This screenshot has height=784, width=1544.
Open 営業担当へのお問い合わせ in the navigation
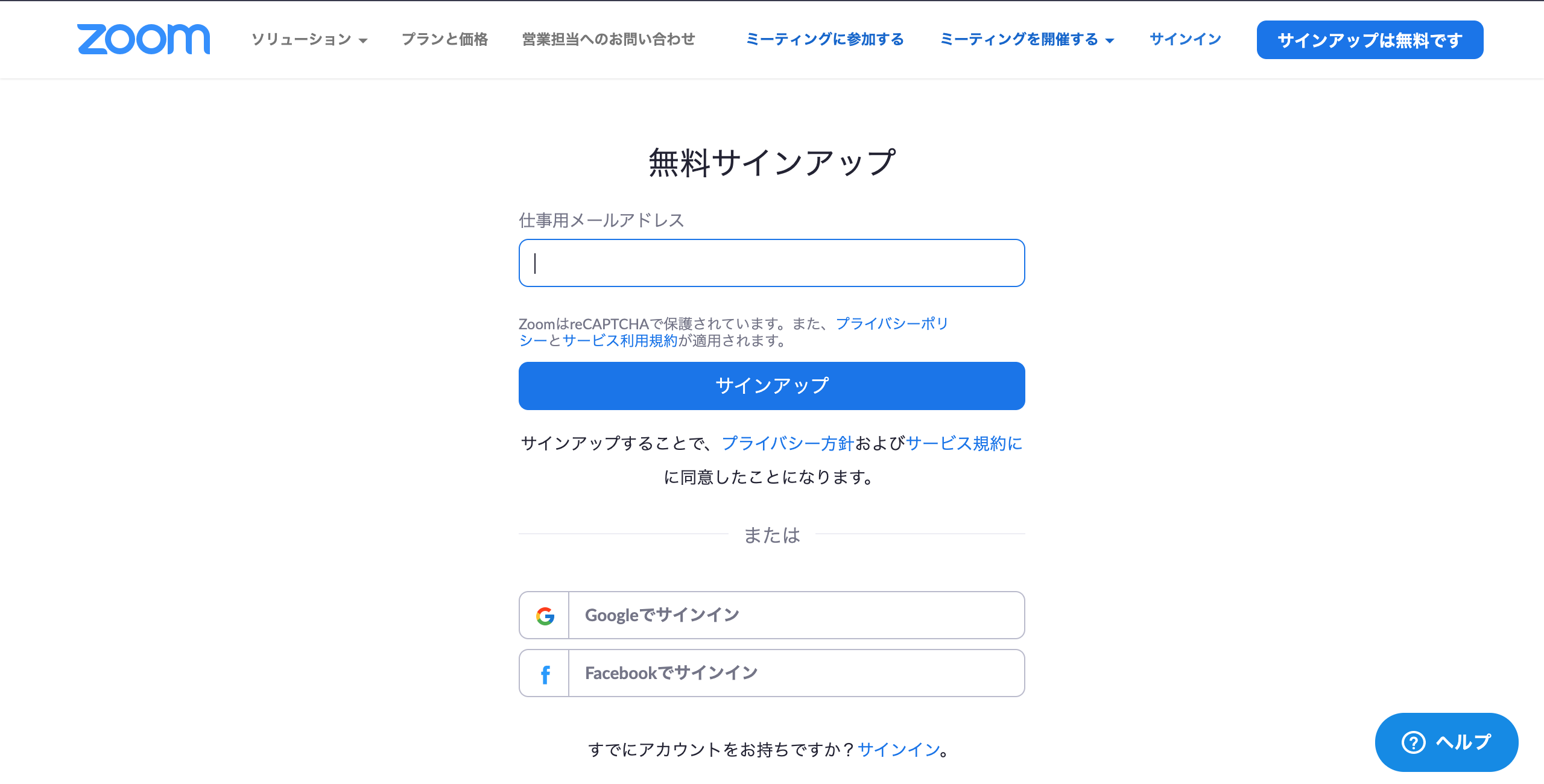(609, 39)
